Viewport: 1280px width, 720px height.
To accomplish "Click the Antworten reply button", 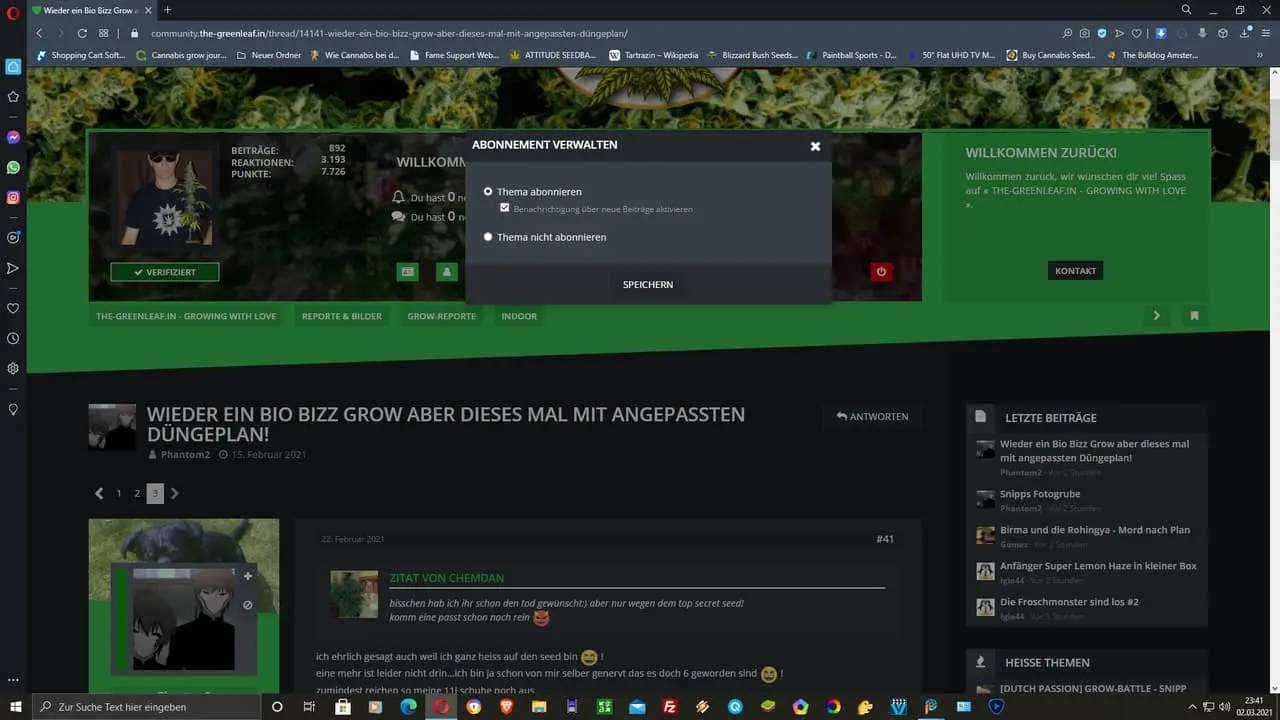I will coord(872,416).
